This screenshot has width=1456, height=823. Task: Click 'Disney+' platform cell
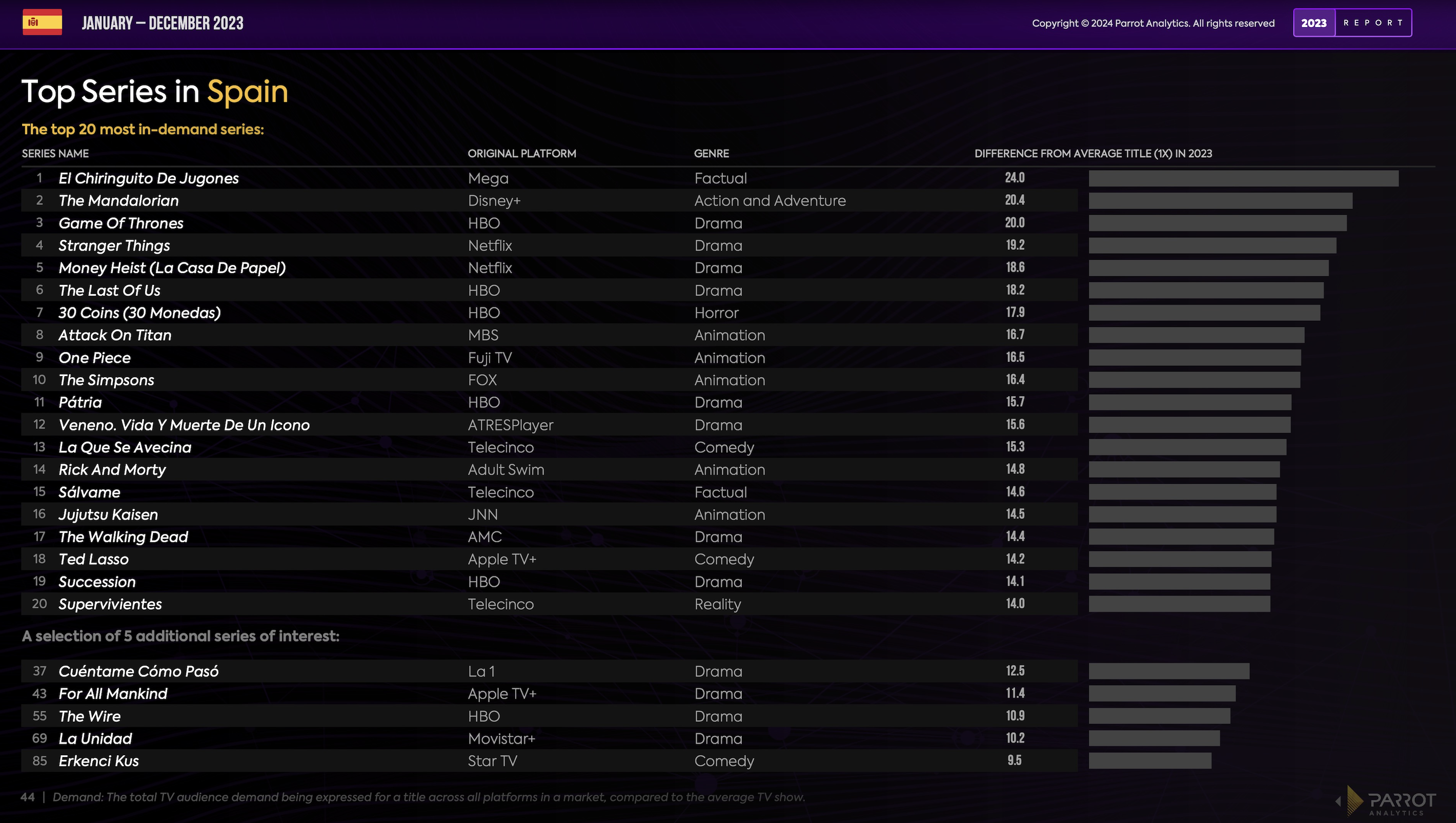[x=494, y=201]
